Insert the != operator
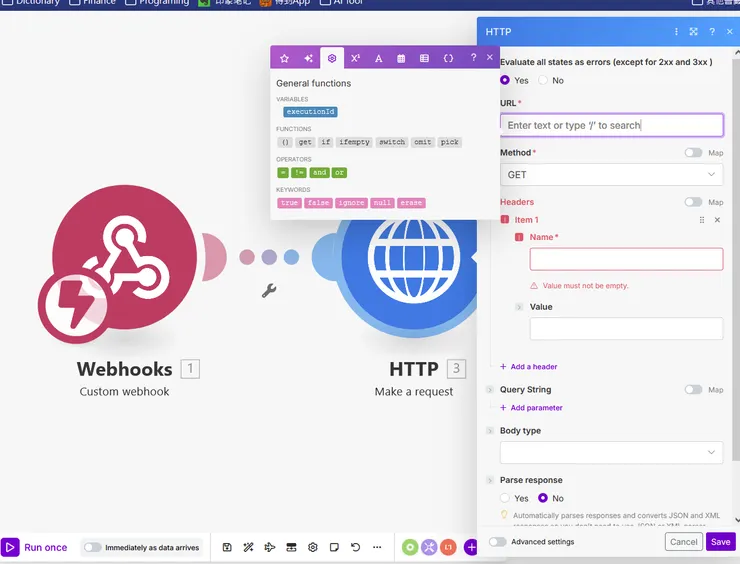This screenshot has height=564, width=740. (299, 173)
